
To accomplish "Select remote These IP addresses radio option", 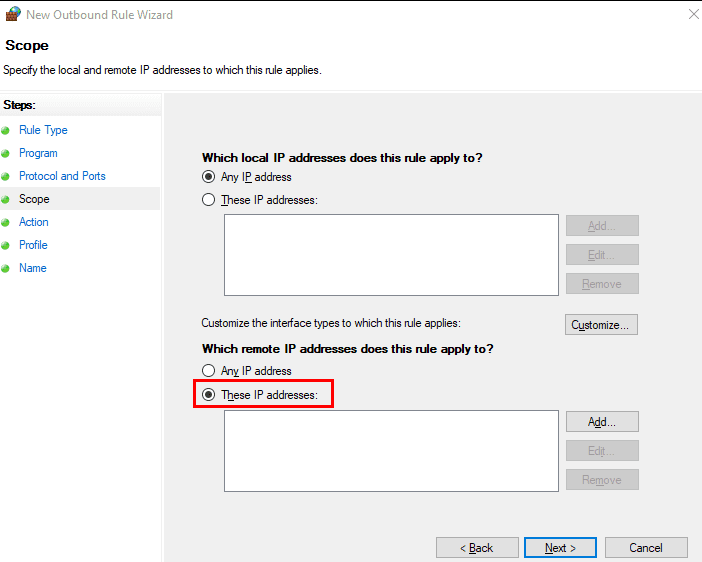I will point(208,395).
